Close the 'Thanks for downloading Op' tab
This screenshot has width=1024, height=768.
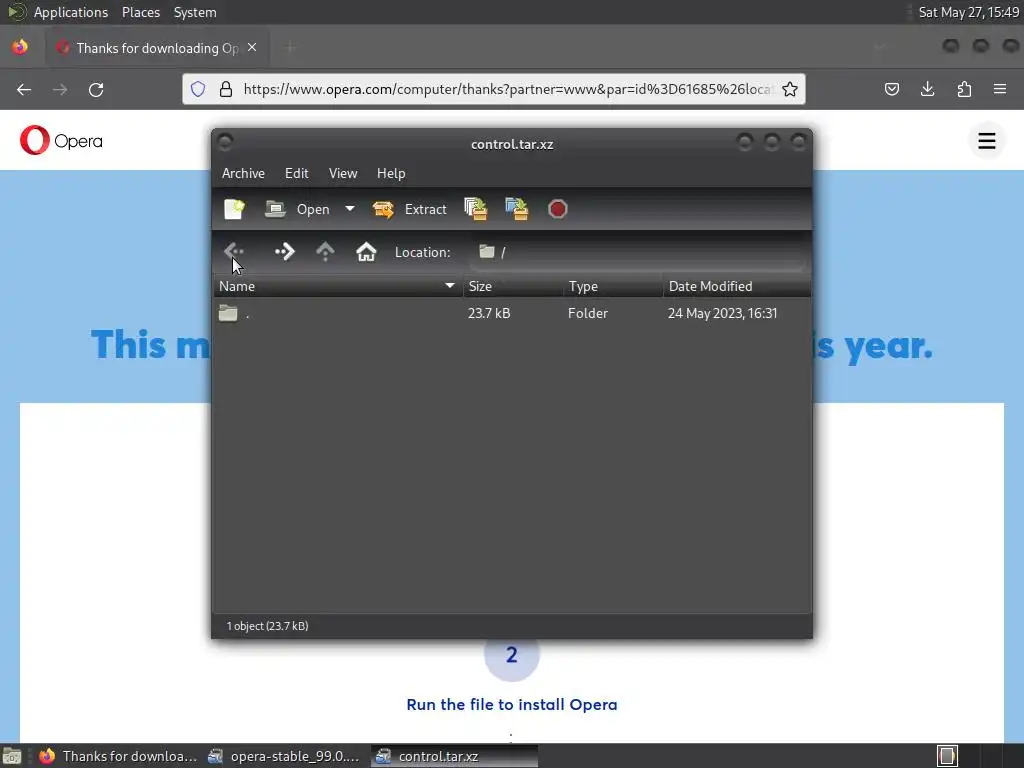pos(252,48)
